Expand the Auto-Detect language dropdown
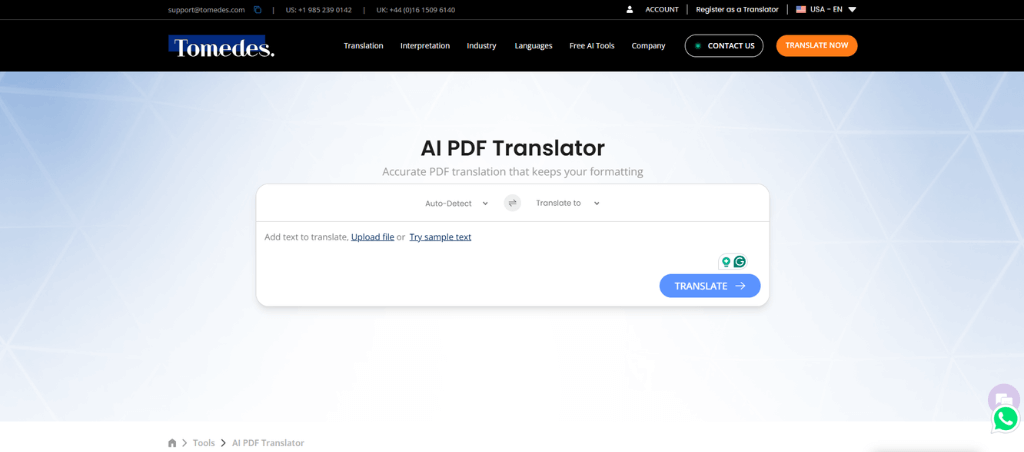 click(x=456, y=203)
